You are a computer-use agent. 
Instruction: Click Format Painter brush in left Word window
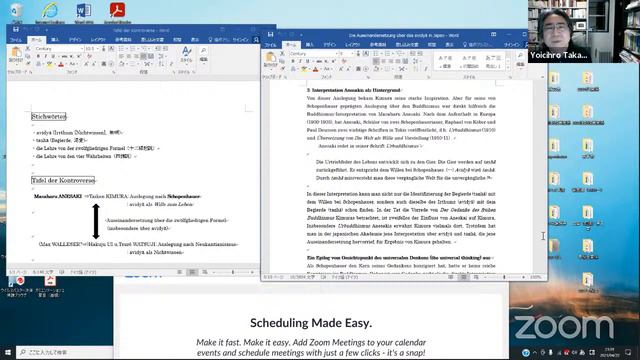pyautogui.click(x=28, y=64)
